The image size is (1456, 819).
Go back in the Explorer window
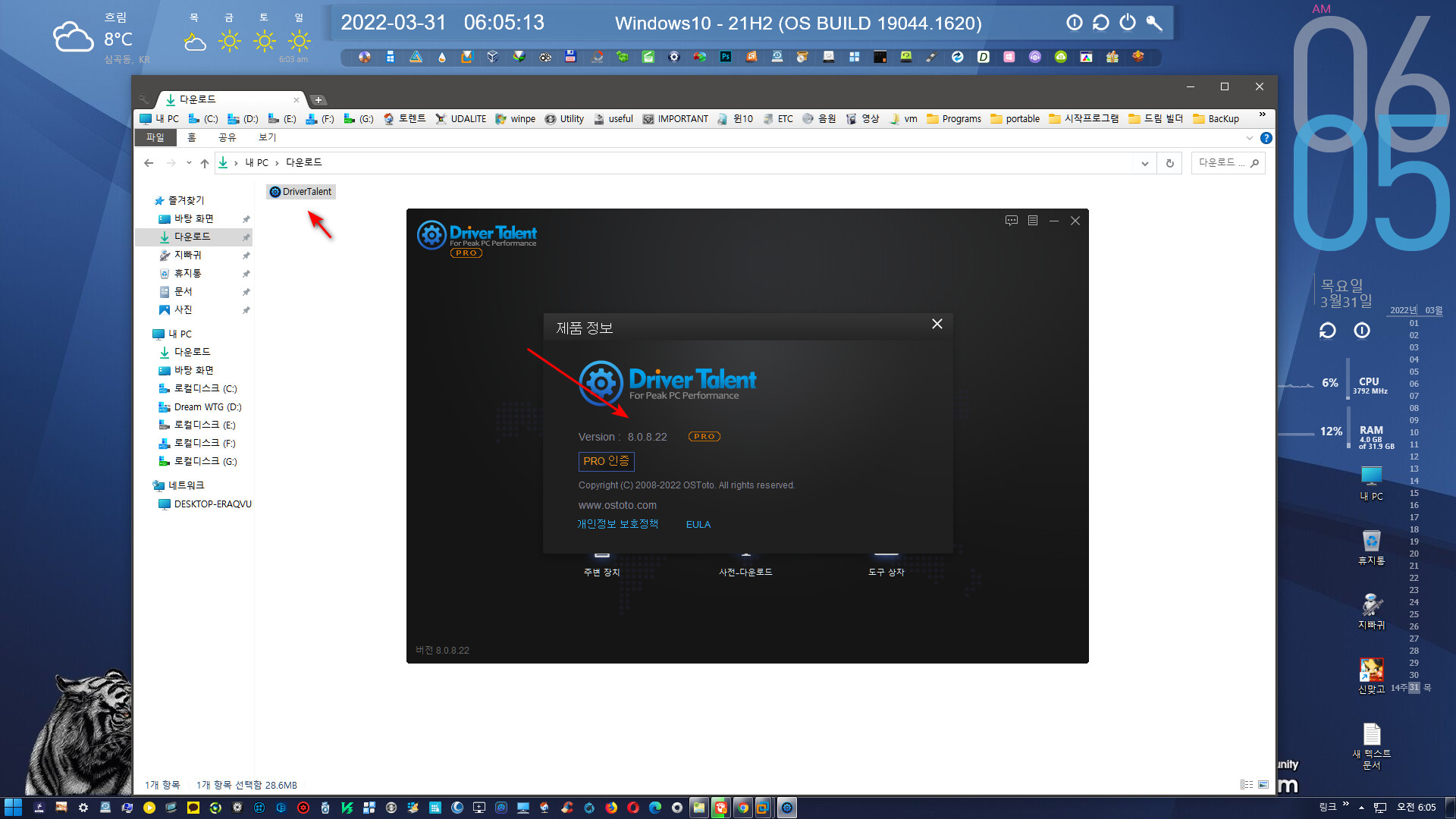[x=149, y=163]
